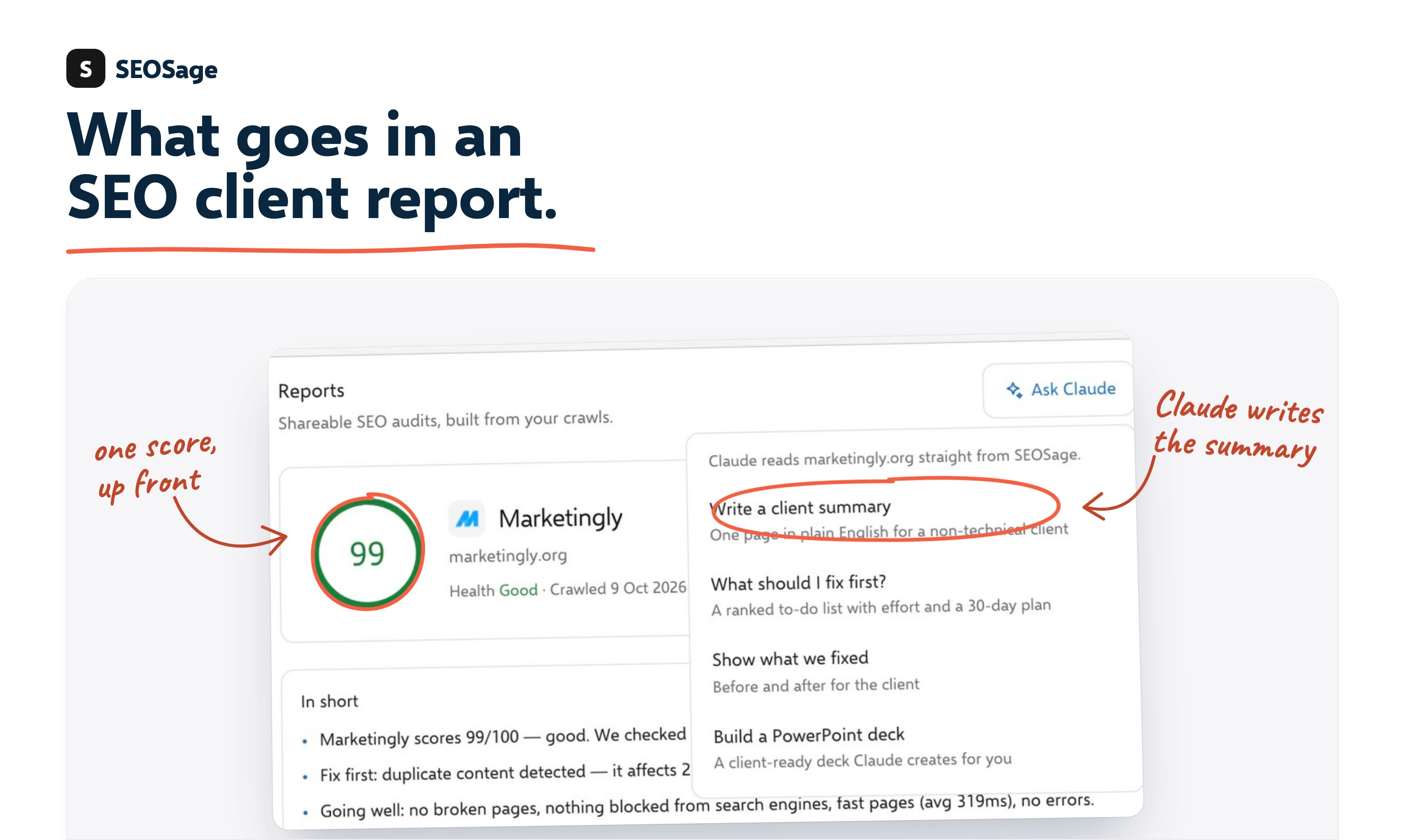Click 'Crawled 9 Oct 2026' date text
Screen dimensions: 1405x840
(x=618, y=589)
